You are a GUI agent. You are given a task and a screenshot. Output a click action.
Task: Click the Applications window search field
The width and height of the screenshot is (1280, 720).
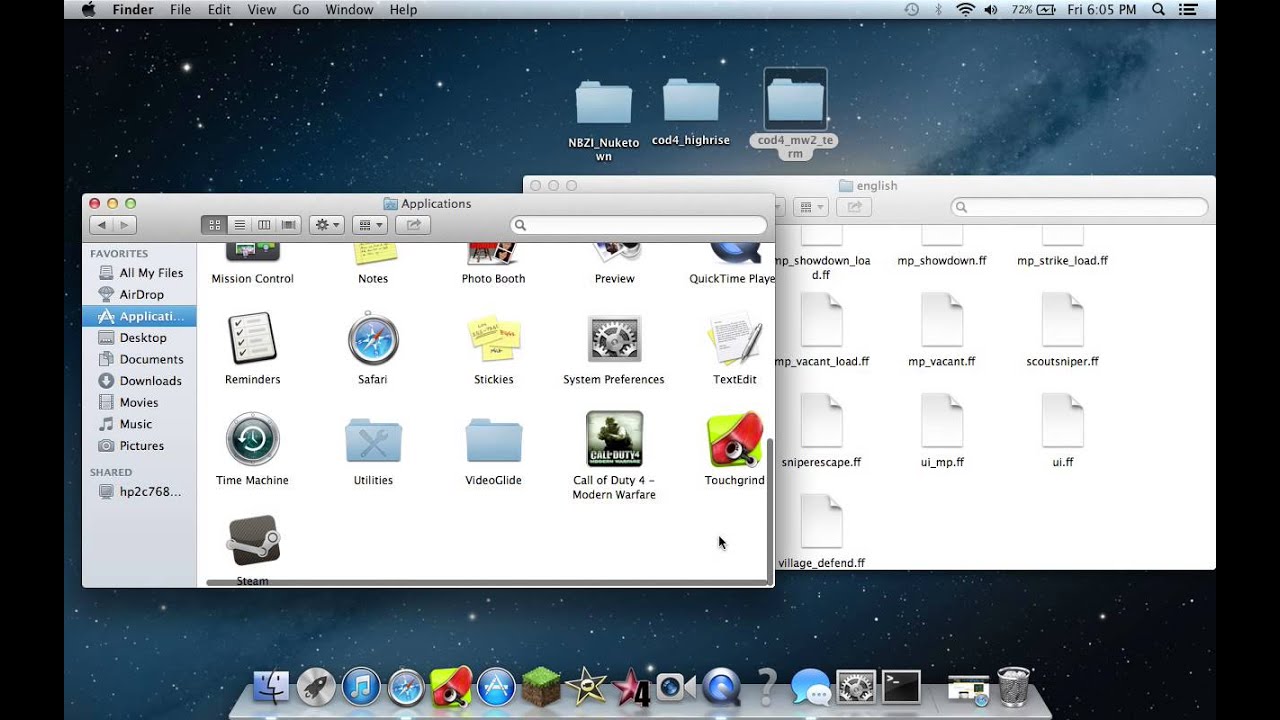[638, 225]
